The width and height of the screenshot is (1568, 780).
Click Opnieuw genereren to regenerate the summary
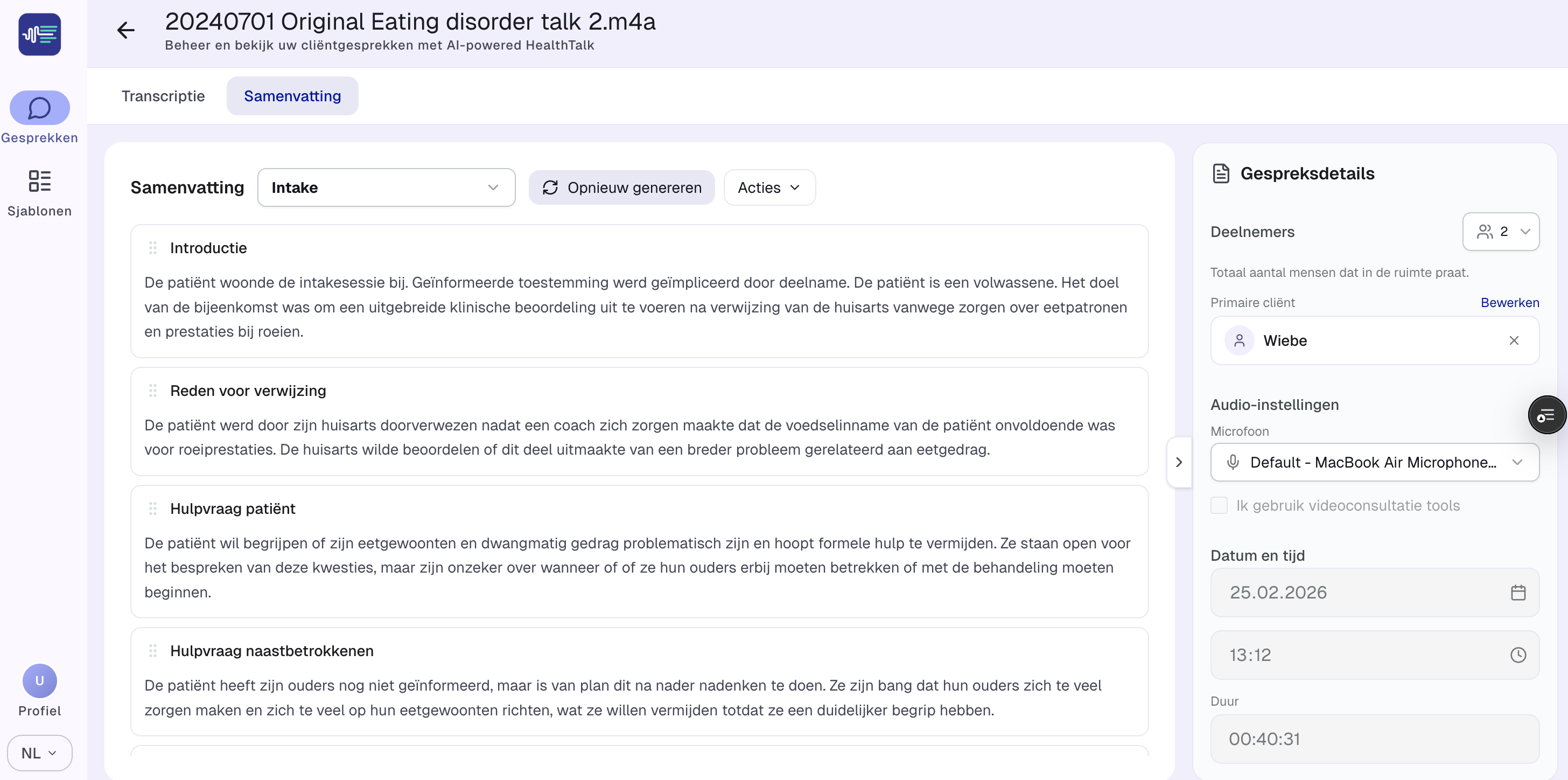(x=621, y=187)
